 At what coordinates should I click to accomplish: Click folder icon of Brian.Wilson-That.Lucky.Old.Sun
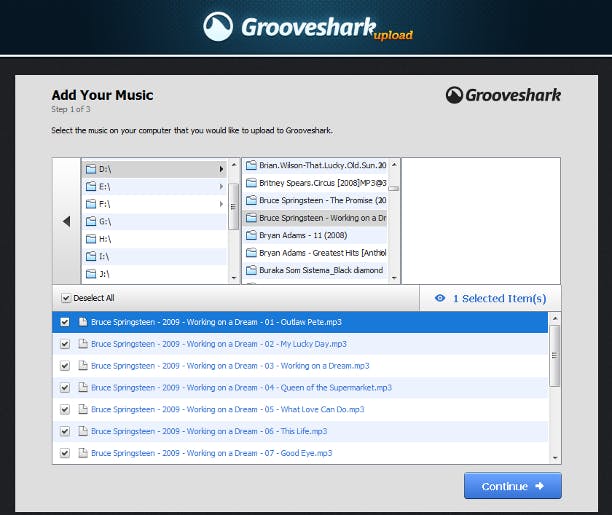(x=251, y=165)
